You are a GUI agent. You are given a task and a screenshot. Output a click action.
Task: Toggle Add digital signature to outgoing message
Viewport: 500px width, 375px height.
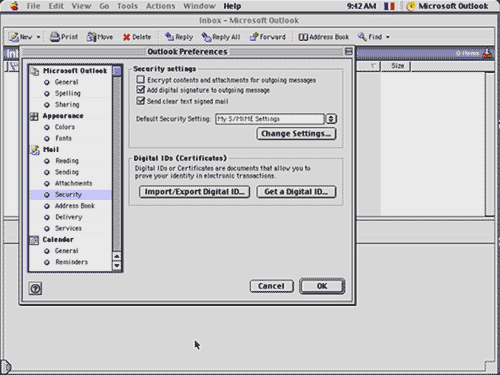click(141, 90)
